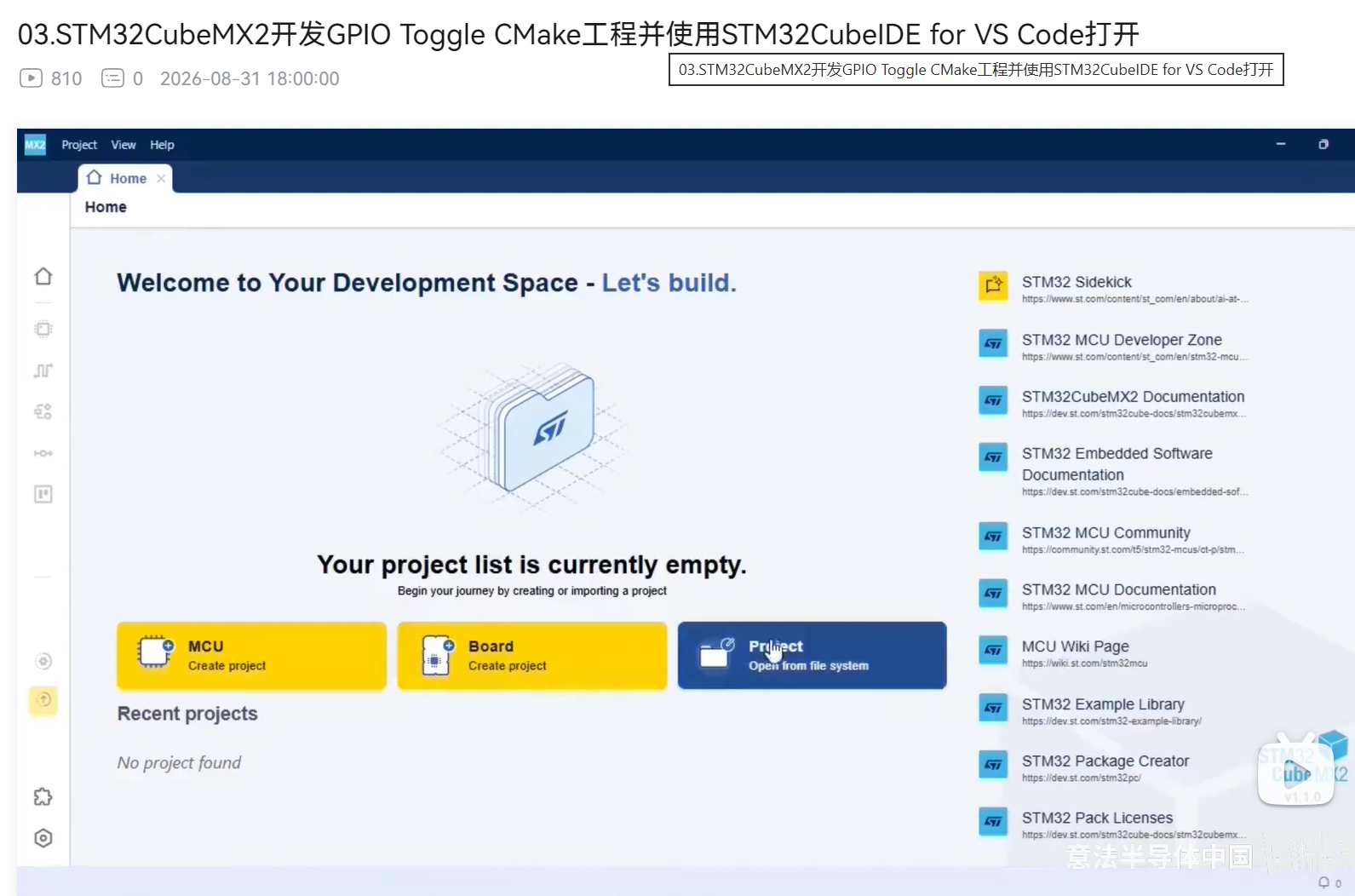The height and width of the screenshot is (896, 1355).
Task: Close the Home tab
Action: coord(161,178)
